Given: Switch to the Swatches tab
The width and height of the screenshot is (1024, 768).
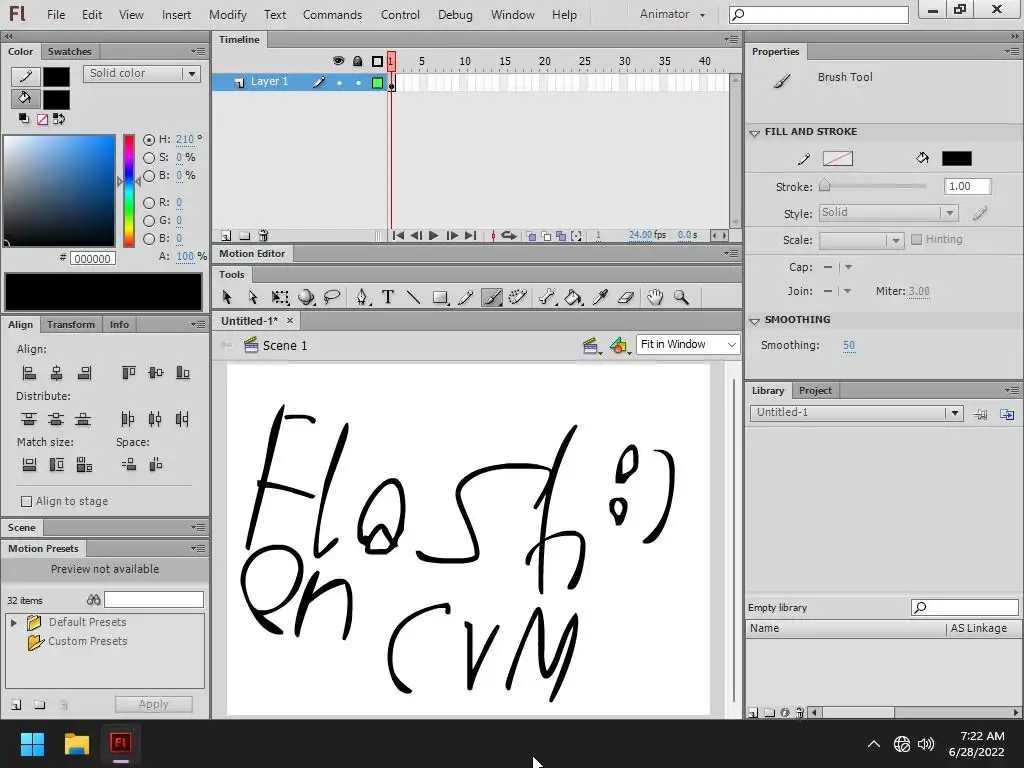Looking at the screenshot, I should [70, 52].
